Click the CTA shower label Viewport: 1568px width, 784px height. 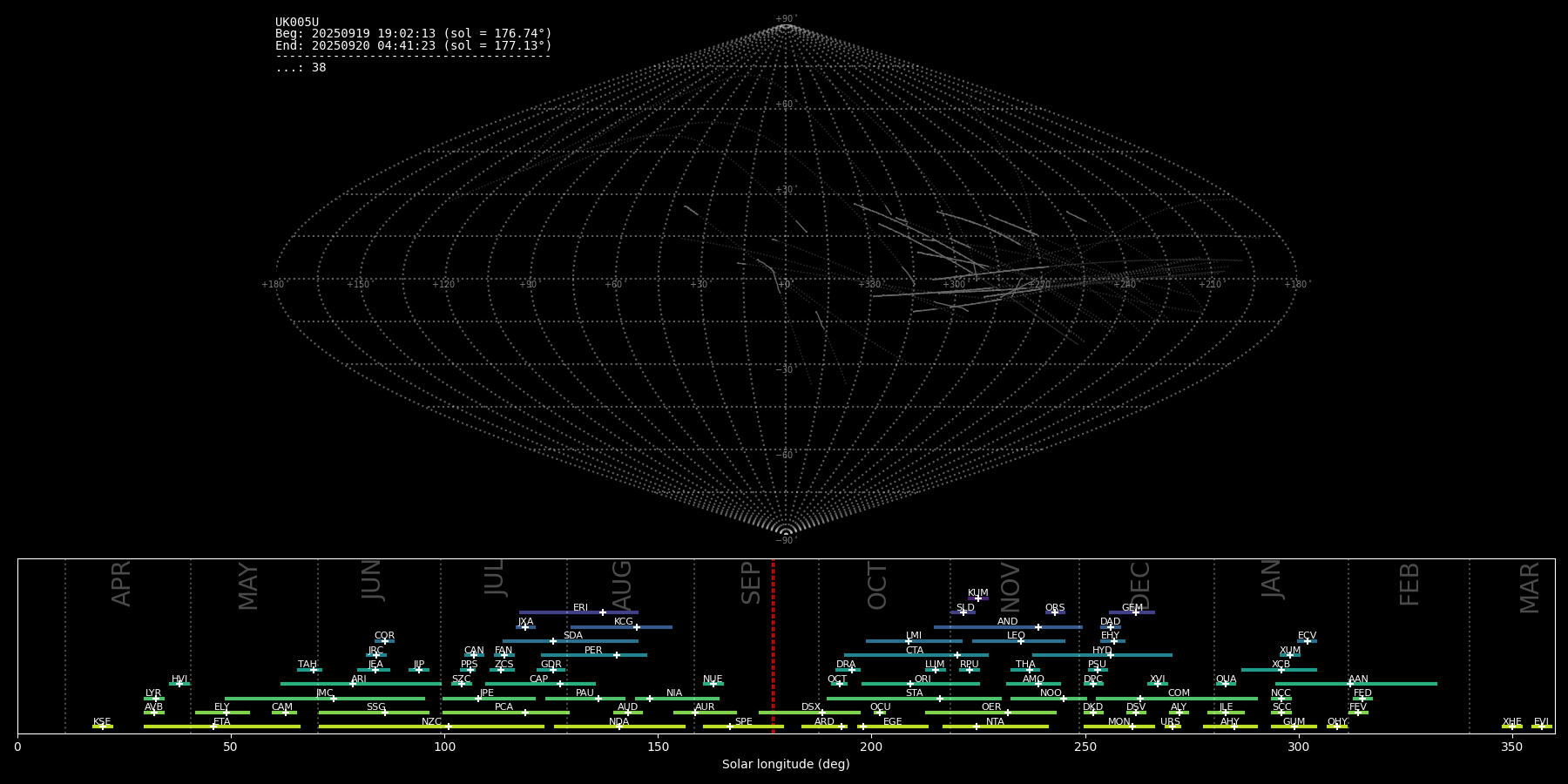(x=915, y=651)
